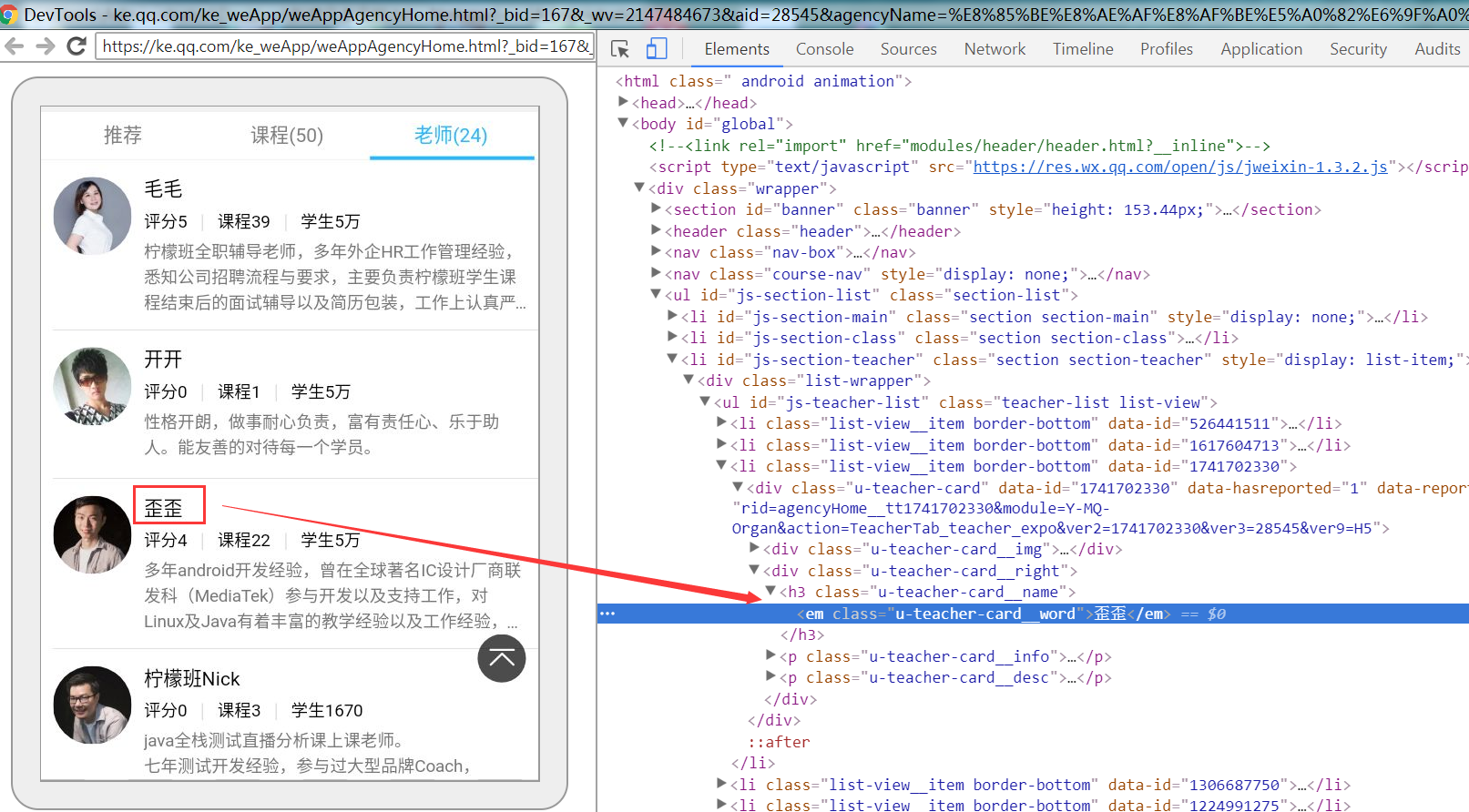Image resolution: width=1469 pixels, height=812 pixels.
Task: Toggle device toolbar icon
Action: click(657, 49)
